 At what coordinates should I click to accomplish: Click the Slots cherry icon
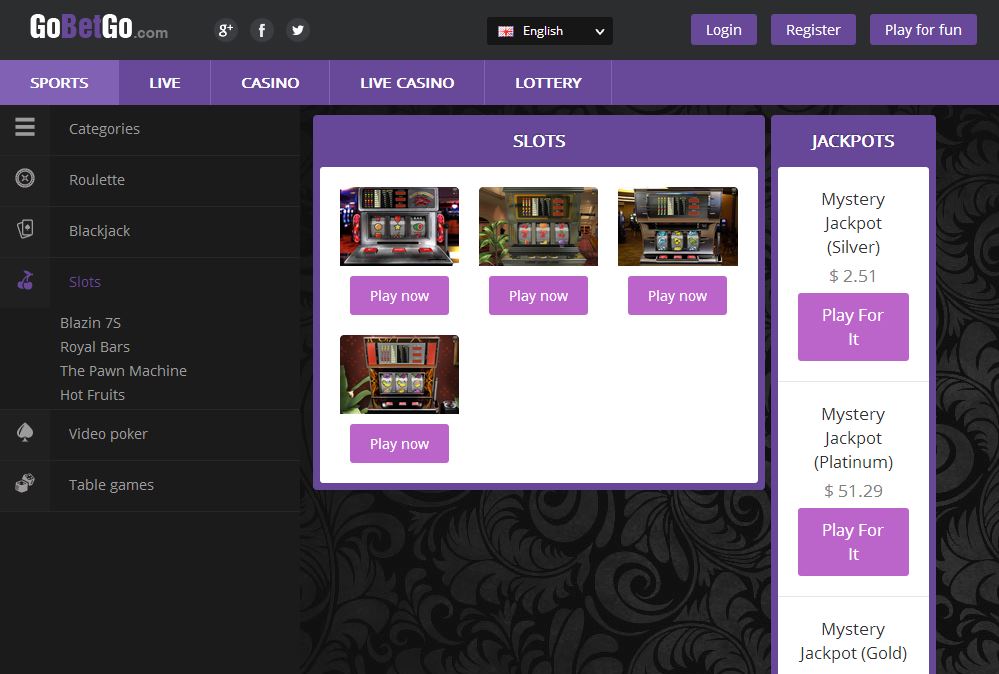pyautogui.click(x=25, y=280)
